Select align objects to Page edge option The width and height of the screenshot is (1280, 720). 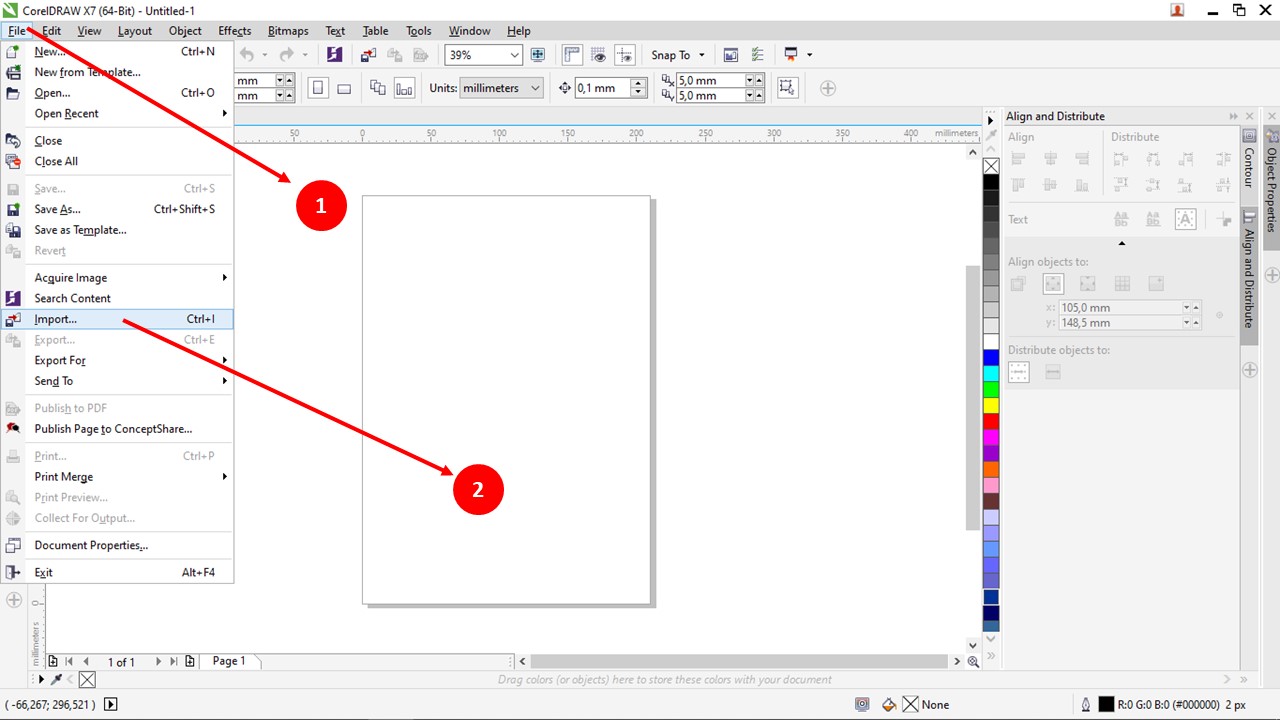point(1053,284)
